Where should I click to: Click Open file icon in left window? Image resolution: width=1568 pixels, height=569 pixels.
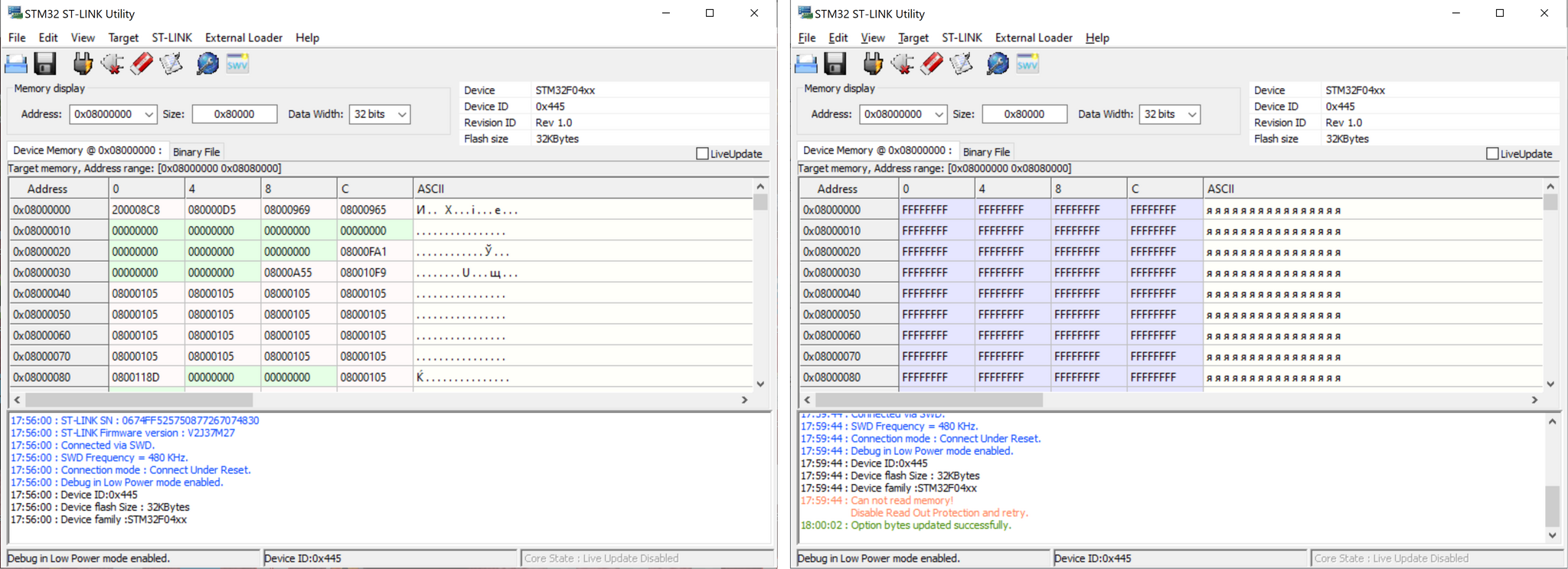pyautogui.click(x=16, y=64)
